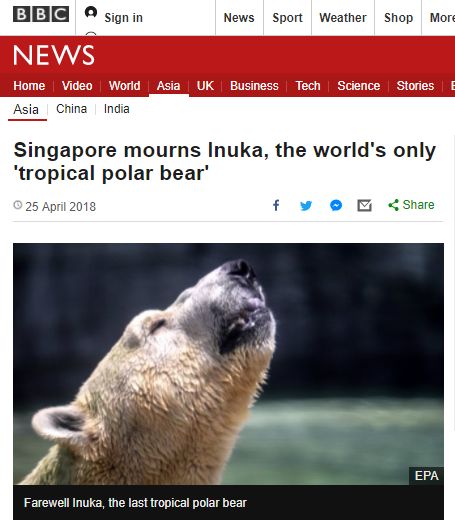Image resolution: width=455 pixels, height=528 pixels.
Task: Click the account avatar icon beside Sign in
Action: pyautogui.click(x=91, y=13)
